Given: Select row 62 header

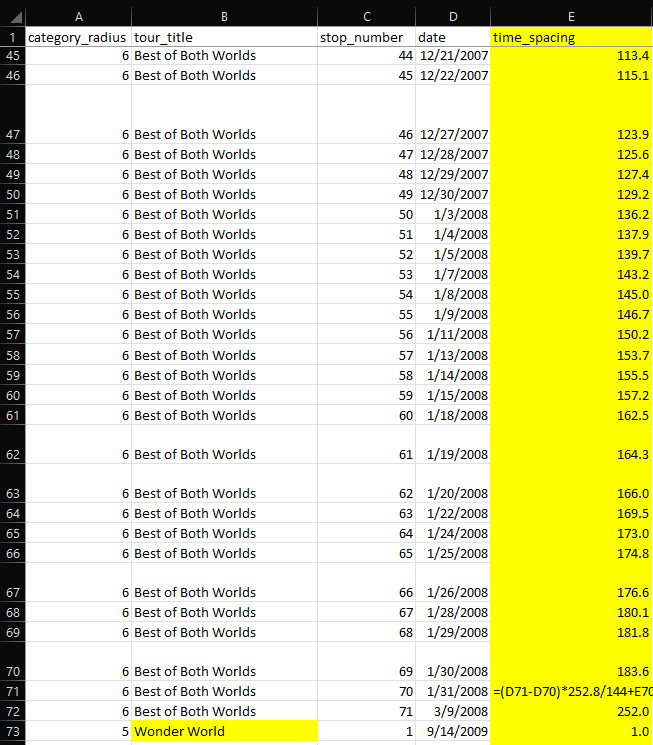Looking at the screenshot, I should [x=12, y=454].
